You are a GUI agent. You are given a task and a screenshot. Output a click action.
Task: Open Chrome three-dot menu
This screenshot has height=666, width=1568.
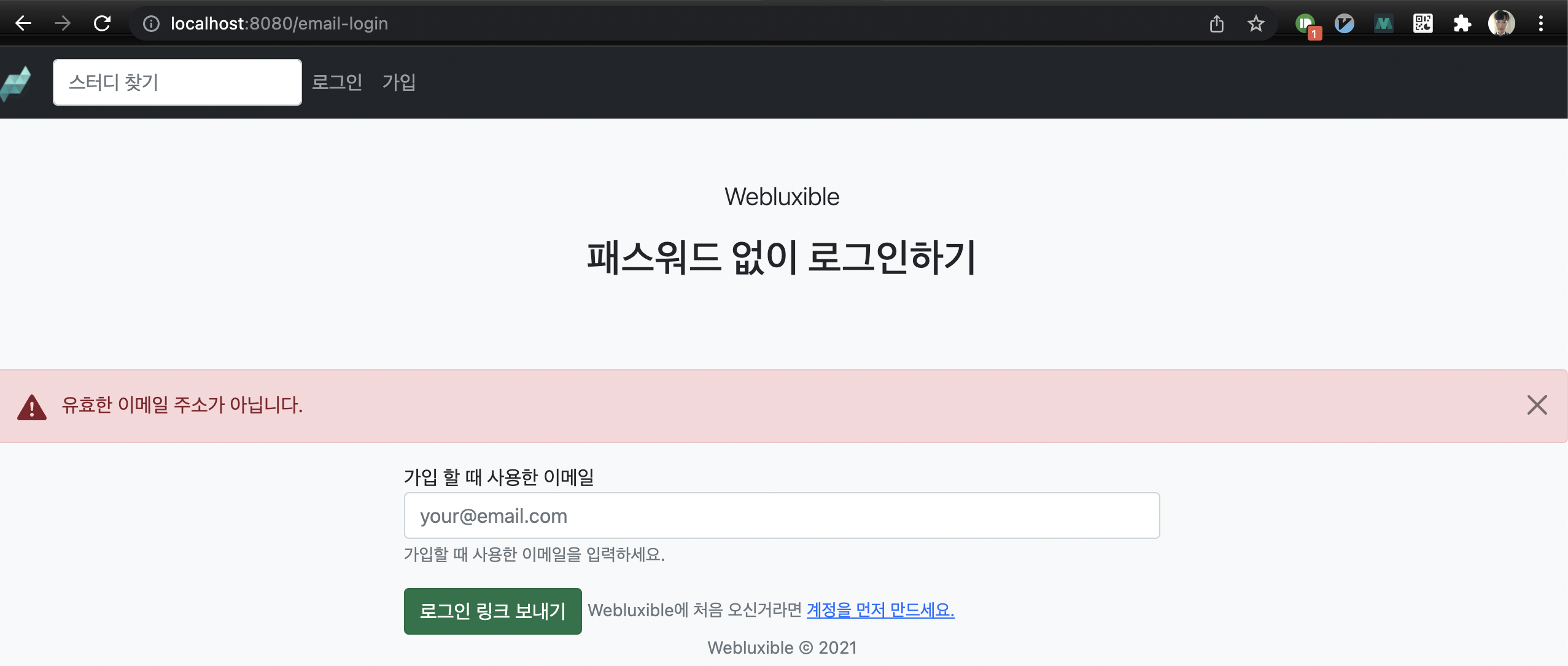point(1540,24)
